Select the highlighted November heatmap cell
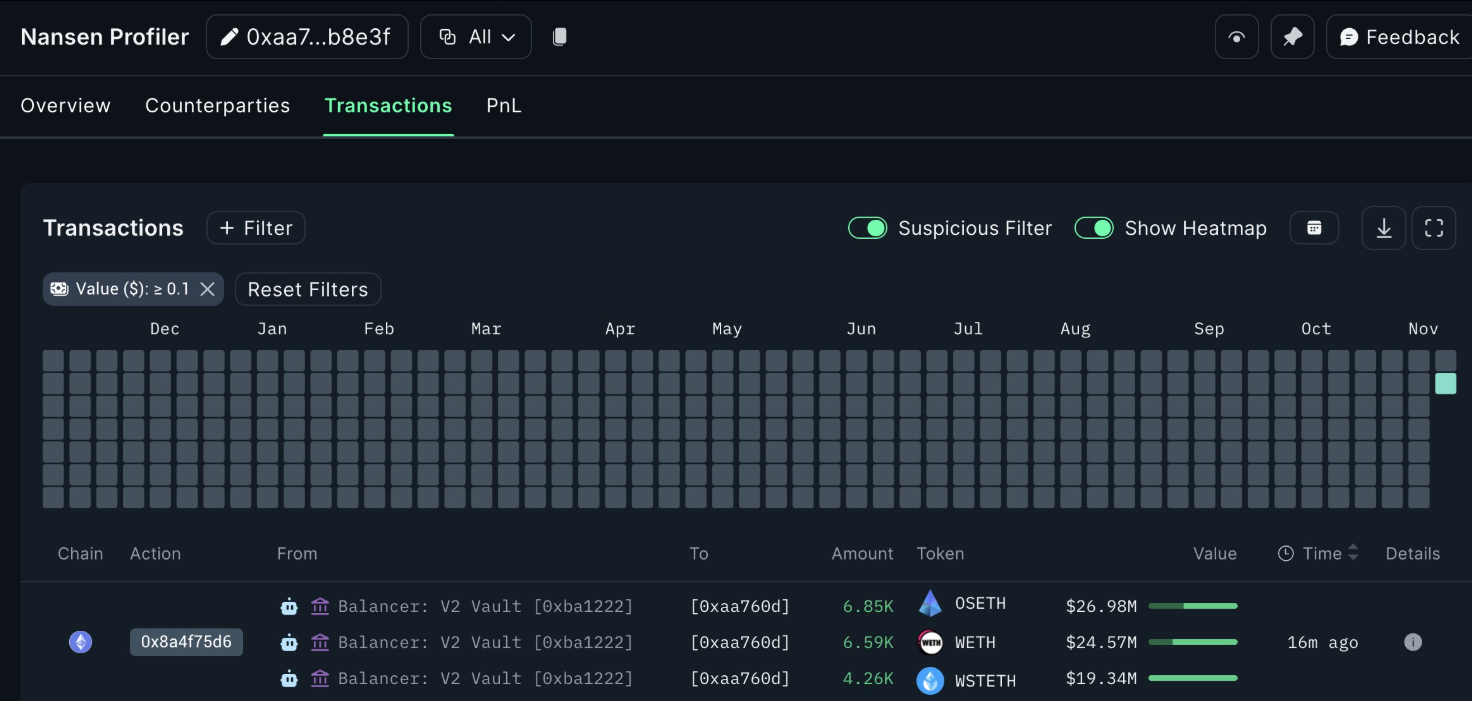1472x701 pixels. pos(1445,383)
